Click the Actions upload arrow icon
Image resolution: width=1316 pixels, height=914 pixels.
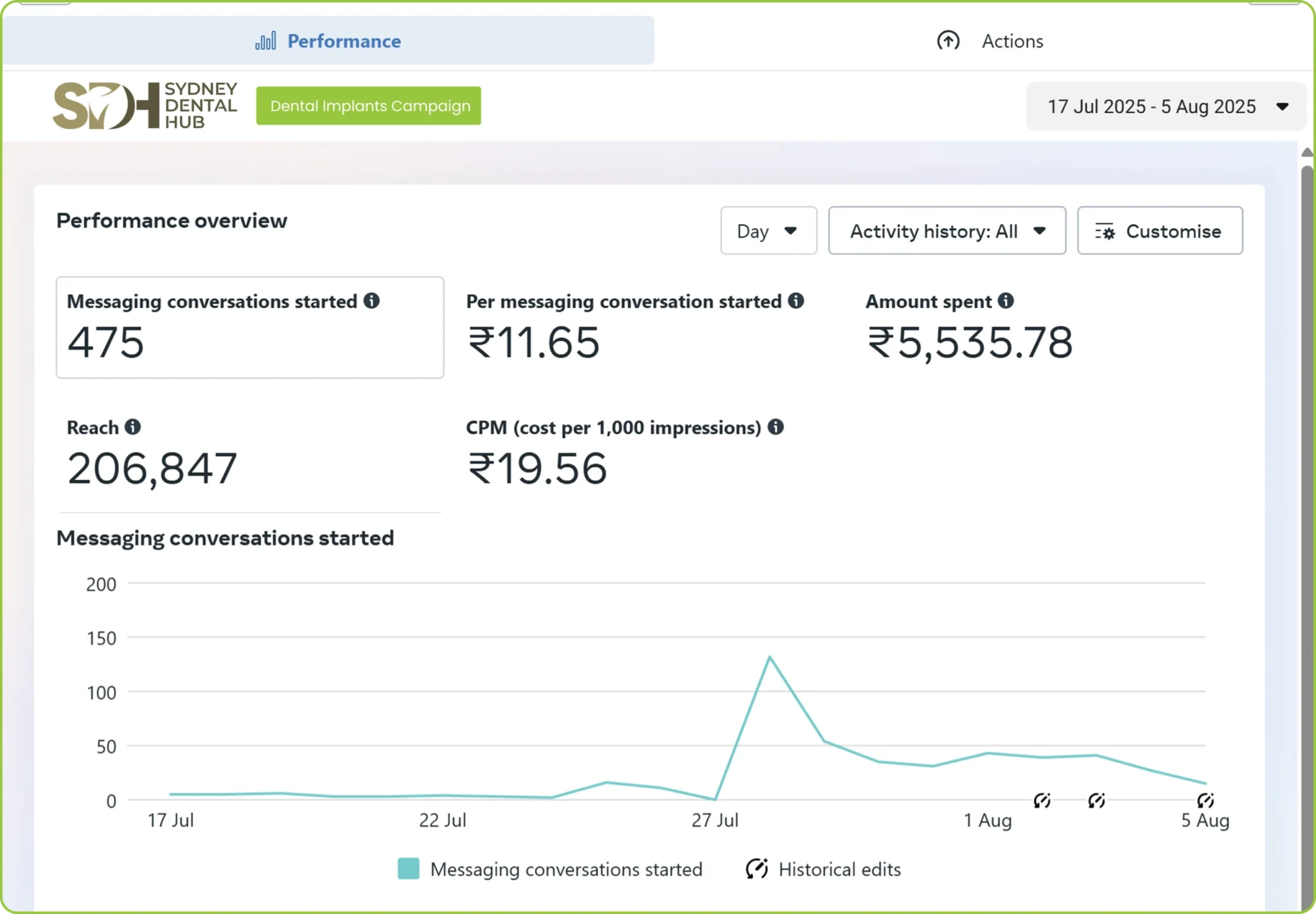948,41
